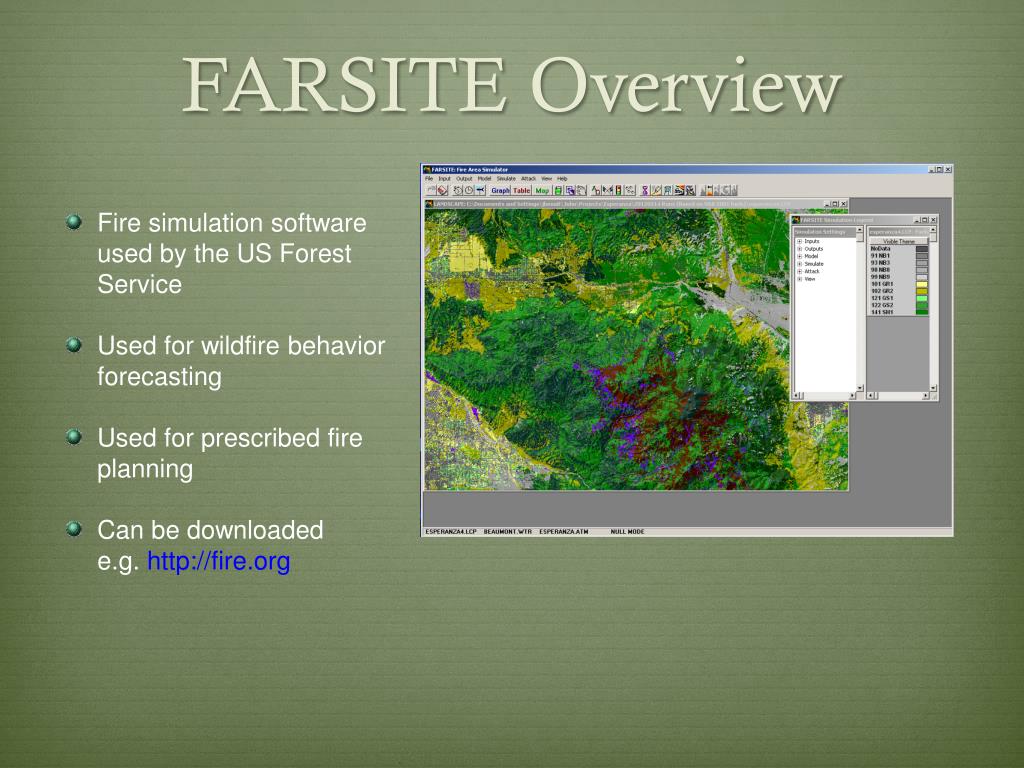Click the purple hourglass toolbar icon
This screenshot has height=768, width=1024.
pyautogui.click(x=645, y=190)
